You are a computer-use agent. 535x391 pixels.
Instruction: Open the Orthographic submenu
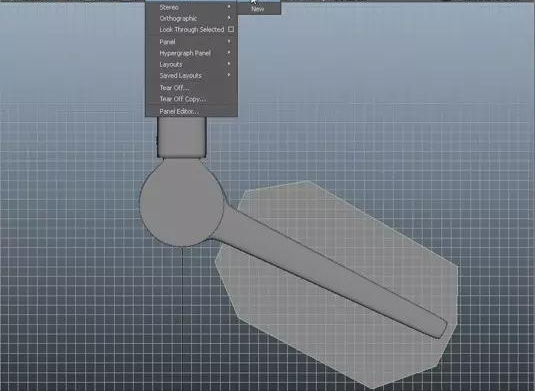pos(191,18)
